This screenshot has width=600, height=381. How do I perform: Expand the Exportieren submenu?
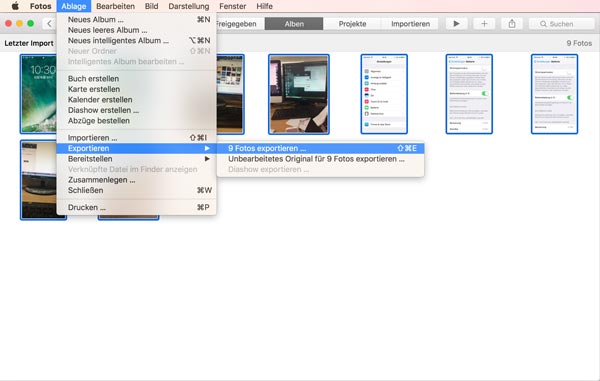tap(136, 148)
